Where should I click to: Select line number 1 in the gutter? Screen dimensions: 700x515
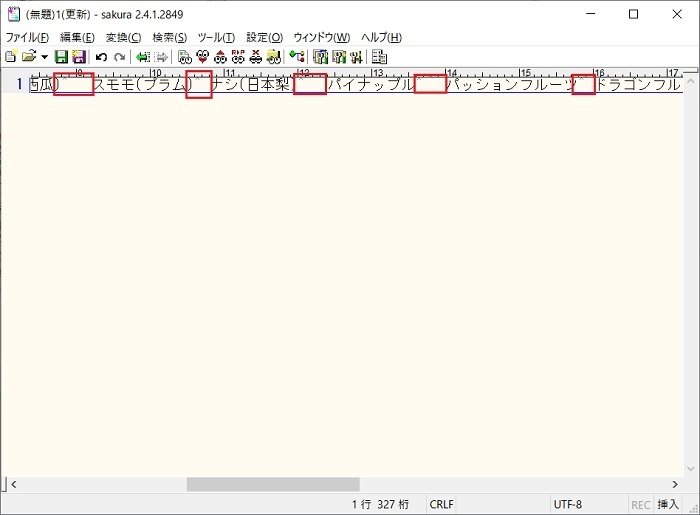click(x=19, y=84)
